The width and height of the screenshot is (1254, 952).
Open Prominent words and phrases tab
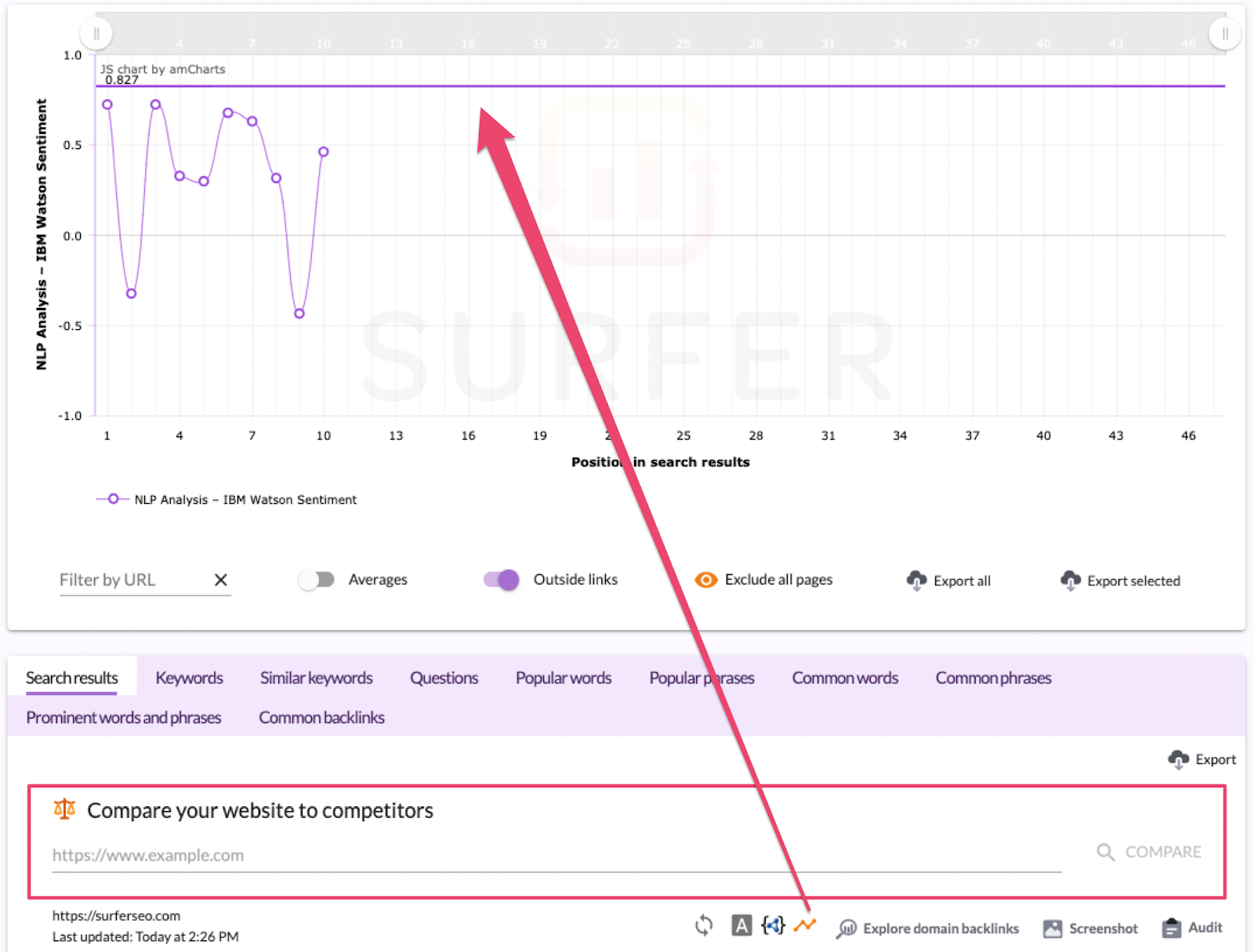click(x=124, y=718)
